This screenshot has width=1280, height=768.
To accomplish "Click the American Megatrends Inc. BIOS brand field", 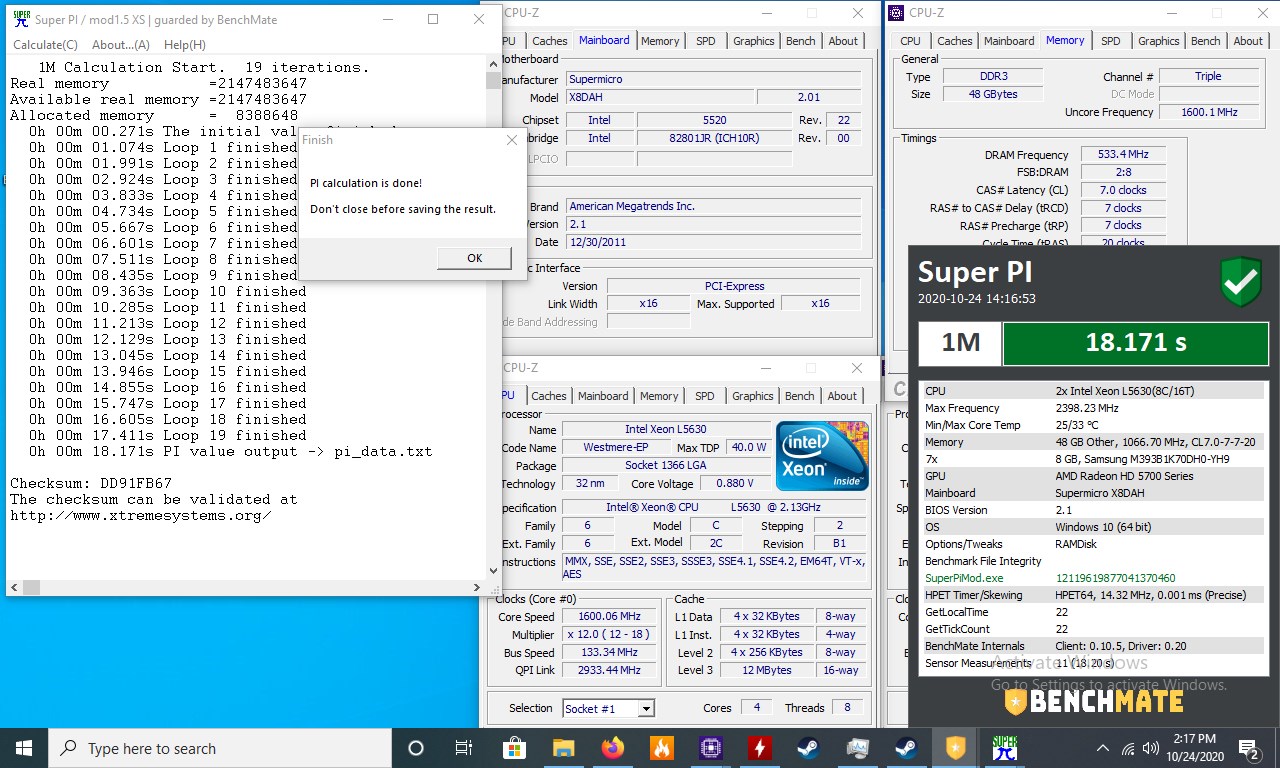I will click(713, 206).
